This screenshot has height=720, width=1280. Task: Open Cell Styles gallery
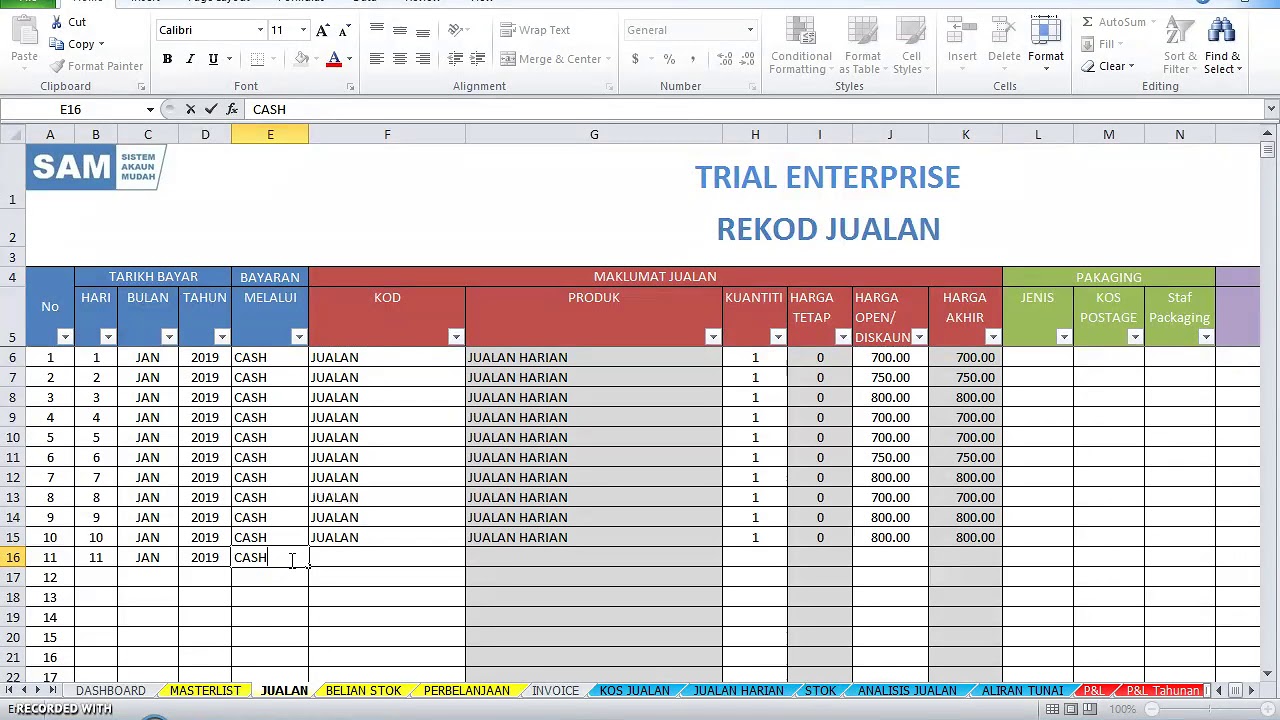(909, 45)
